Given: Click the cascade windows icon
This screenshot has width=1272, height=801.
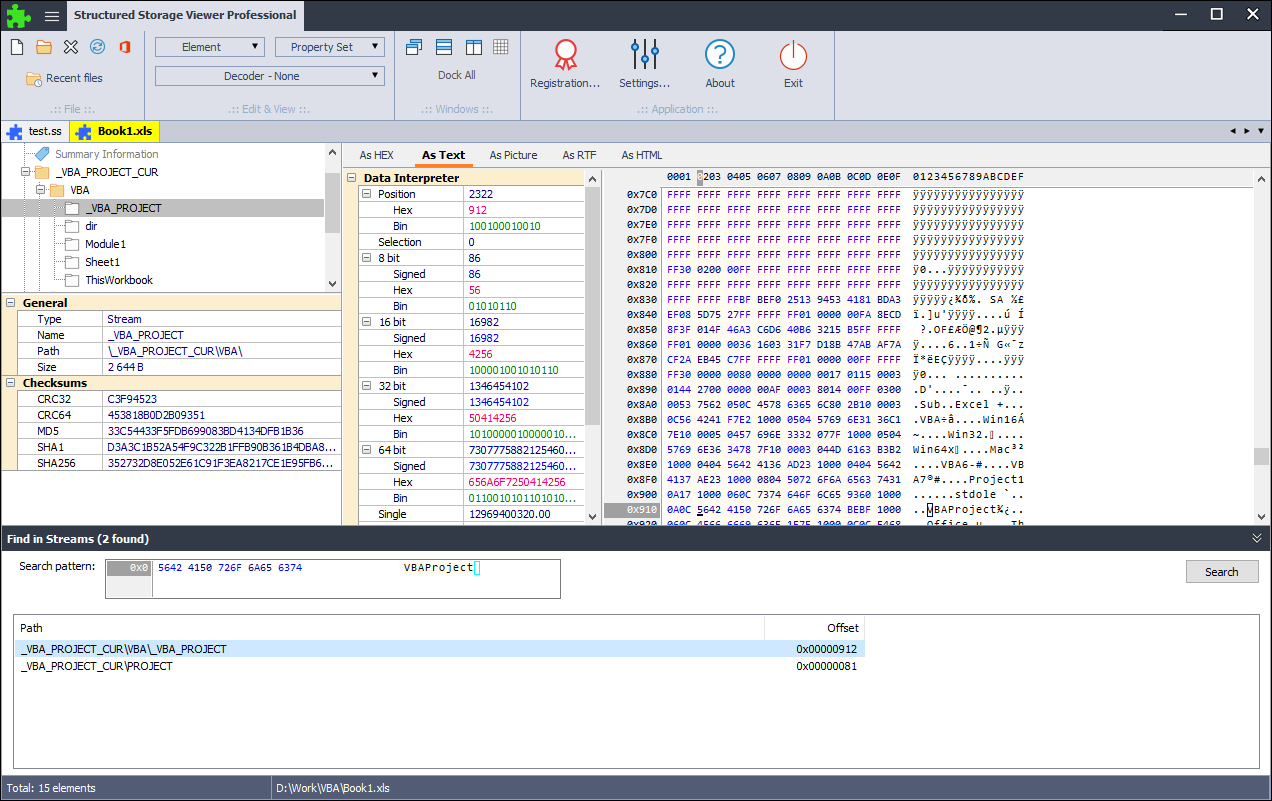Looking at the screenshot, I should (415, 47).
